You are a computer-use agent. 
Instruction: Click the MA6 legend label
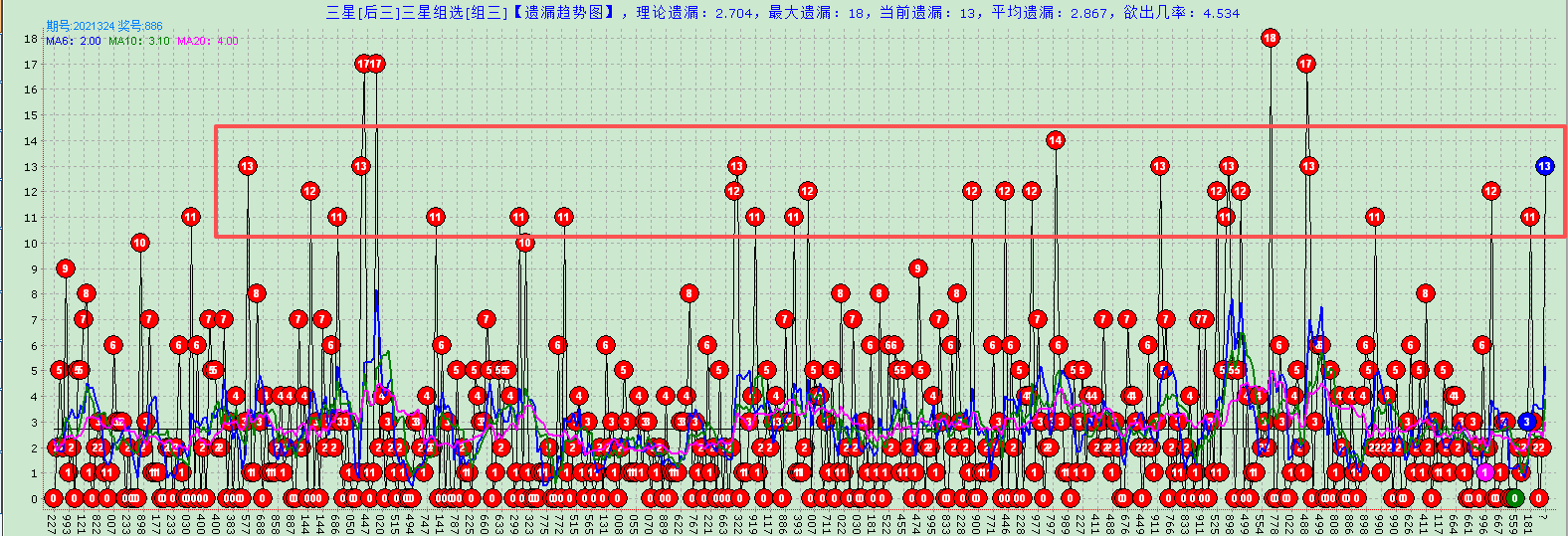[60, 41]
